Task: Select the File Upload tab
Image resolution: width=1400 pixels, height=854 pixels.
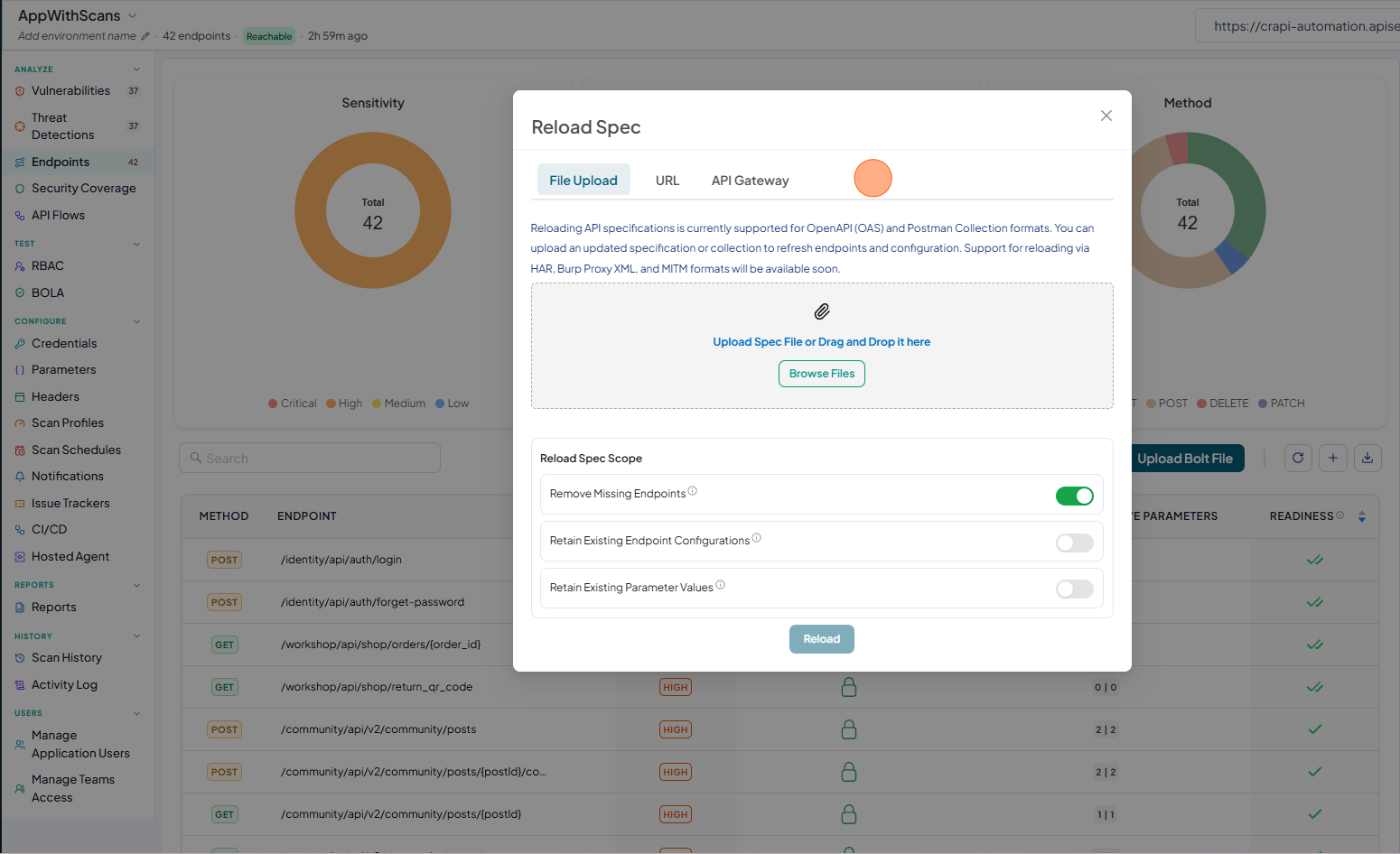Action: 583,180
